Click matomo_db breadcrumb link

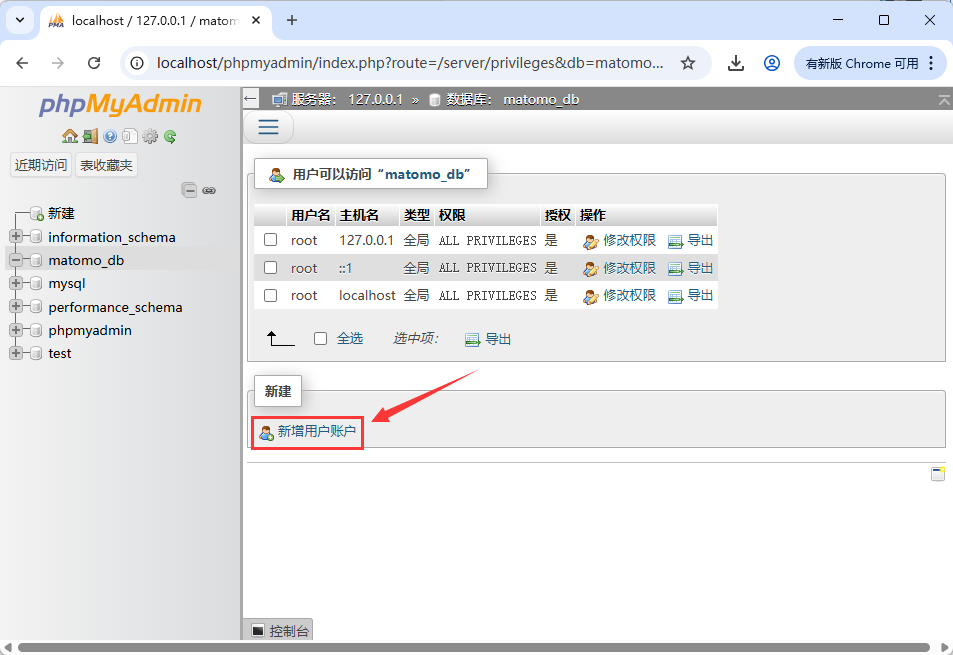click(x=541, y=99)
